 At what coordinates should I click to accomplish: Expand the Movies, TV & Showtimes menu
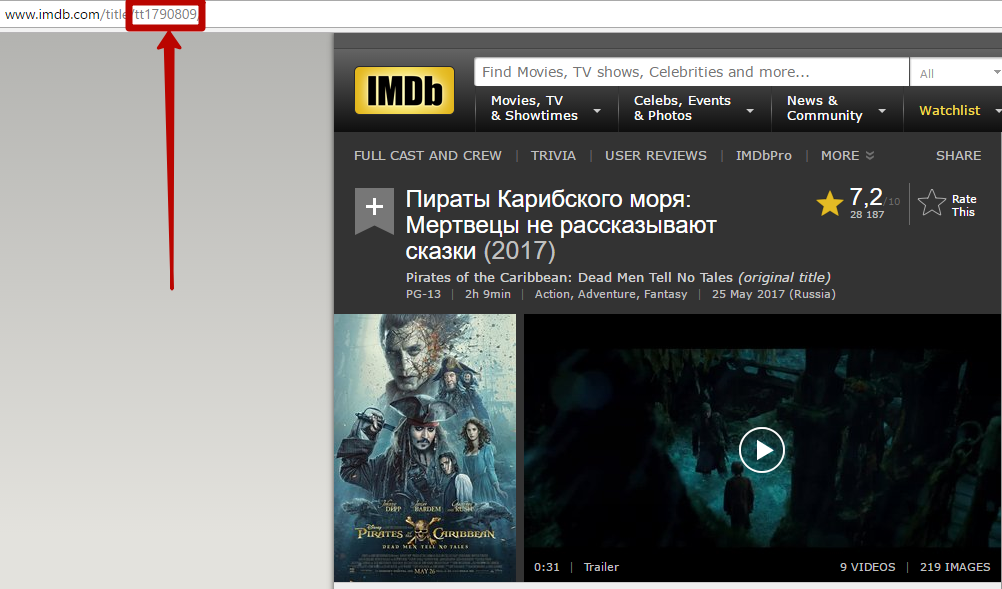coord(546,108)
